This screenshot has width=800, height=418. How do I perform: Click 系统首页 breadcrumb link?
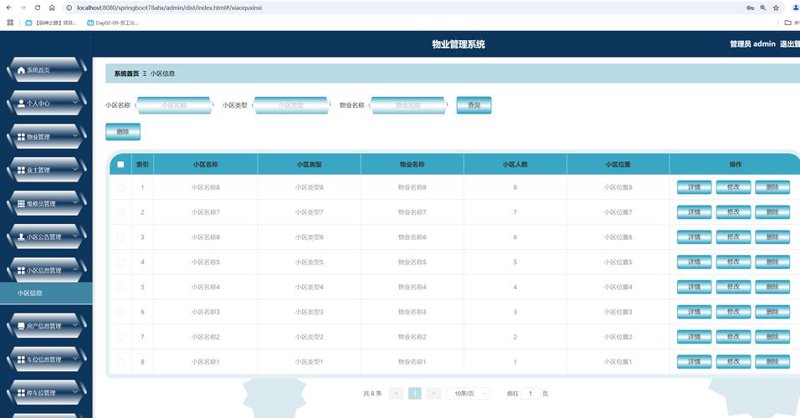[126, 73]
